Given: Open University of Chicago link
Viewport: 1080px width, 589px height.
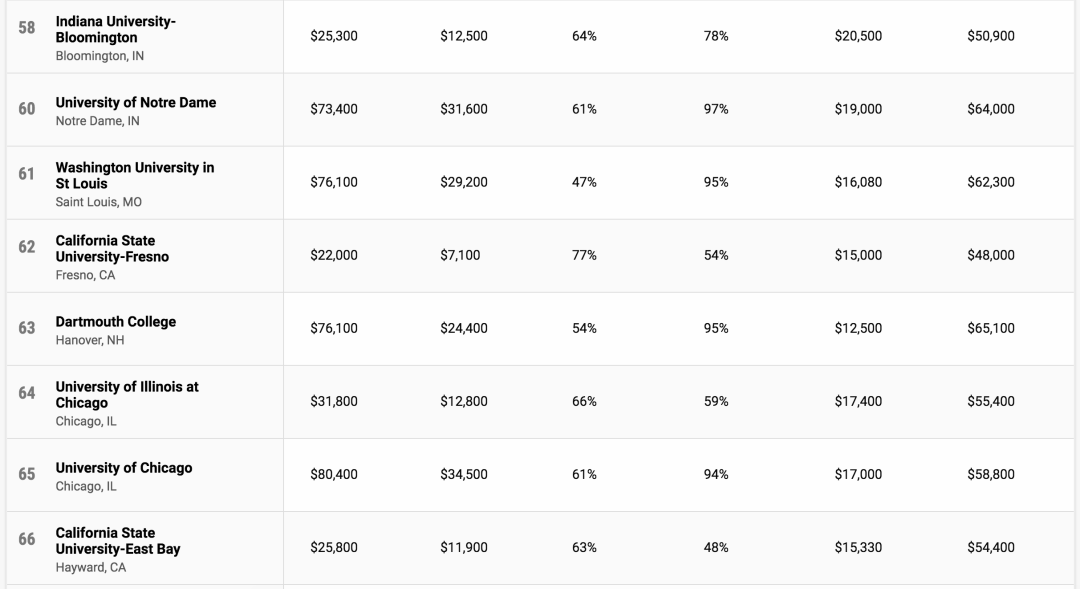Looking at the screenshot, I should click(124, 468).
